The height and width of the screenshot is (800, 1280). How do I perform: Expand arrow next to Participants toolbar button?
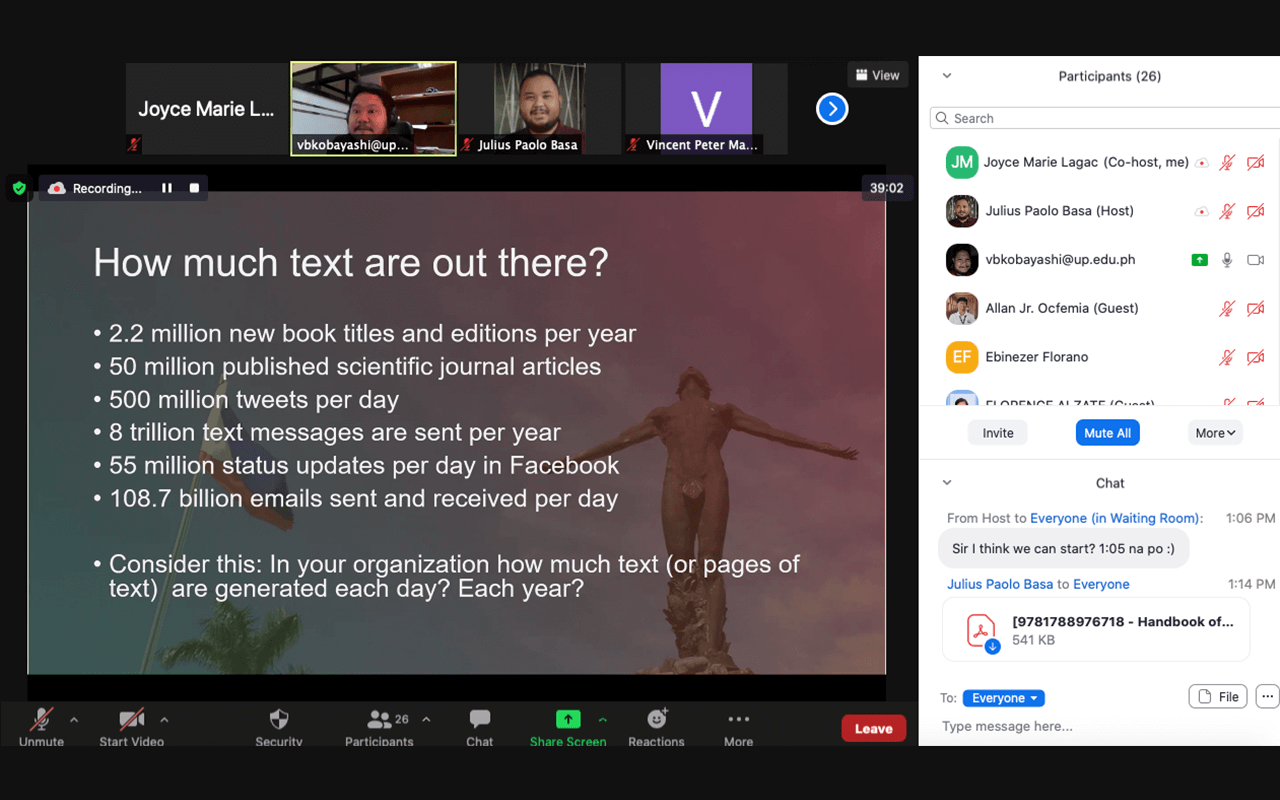click(x=426, y=719)
